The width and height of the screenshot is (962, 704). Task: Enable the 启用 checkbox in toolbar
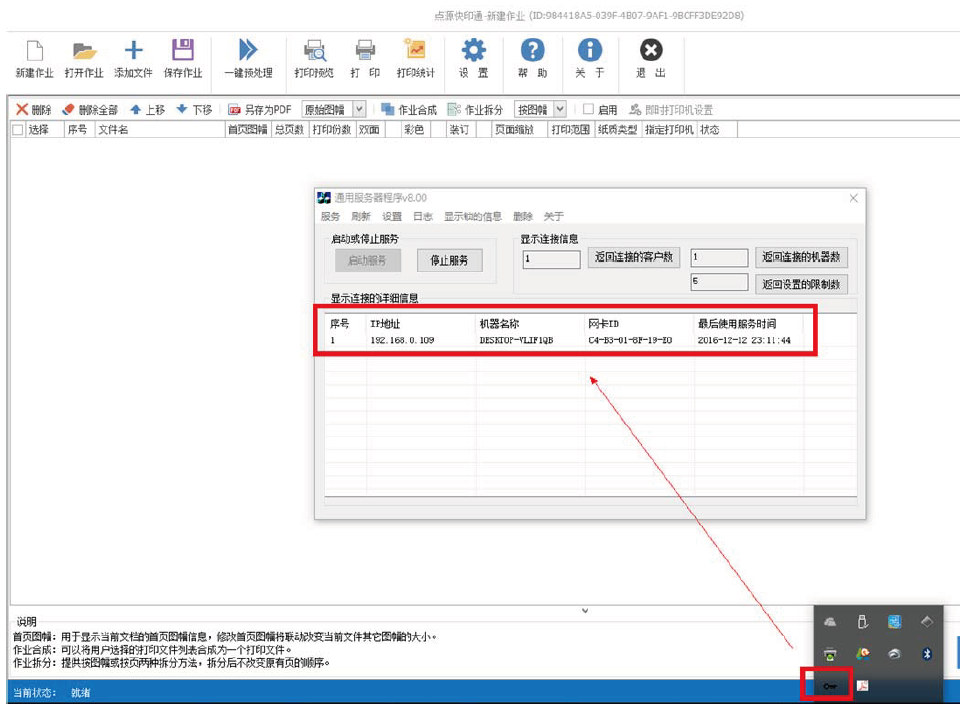[x=588, y=110]
